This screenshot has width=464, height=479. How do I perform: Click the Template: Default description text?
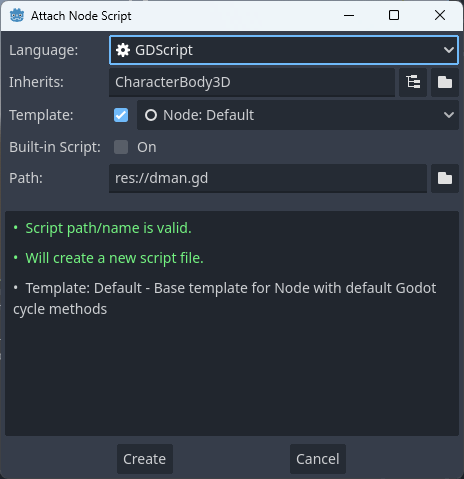coord(225,299)
